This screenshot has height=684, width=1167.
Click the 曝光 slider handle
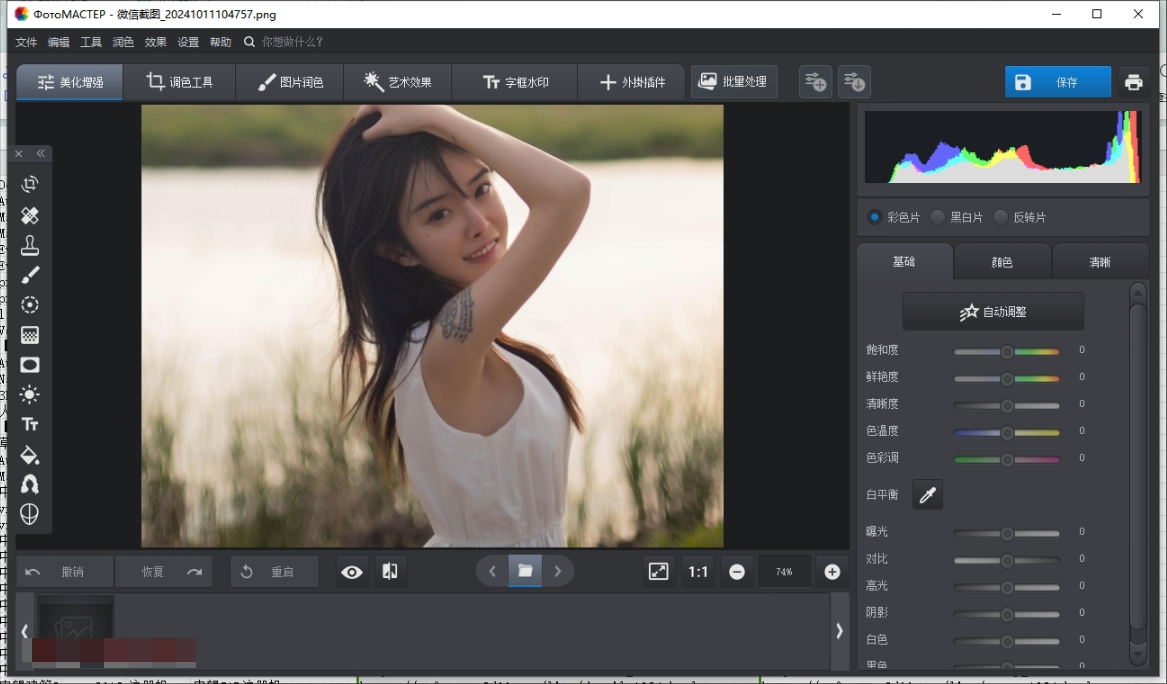pos(1007,534)
